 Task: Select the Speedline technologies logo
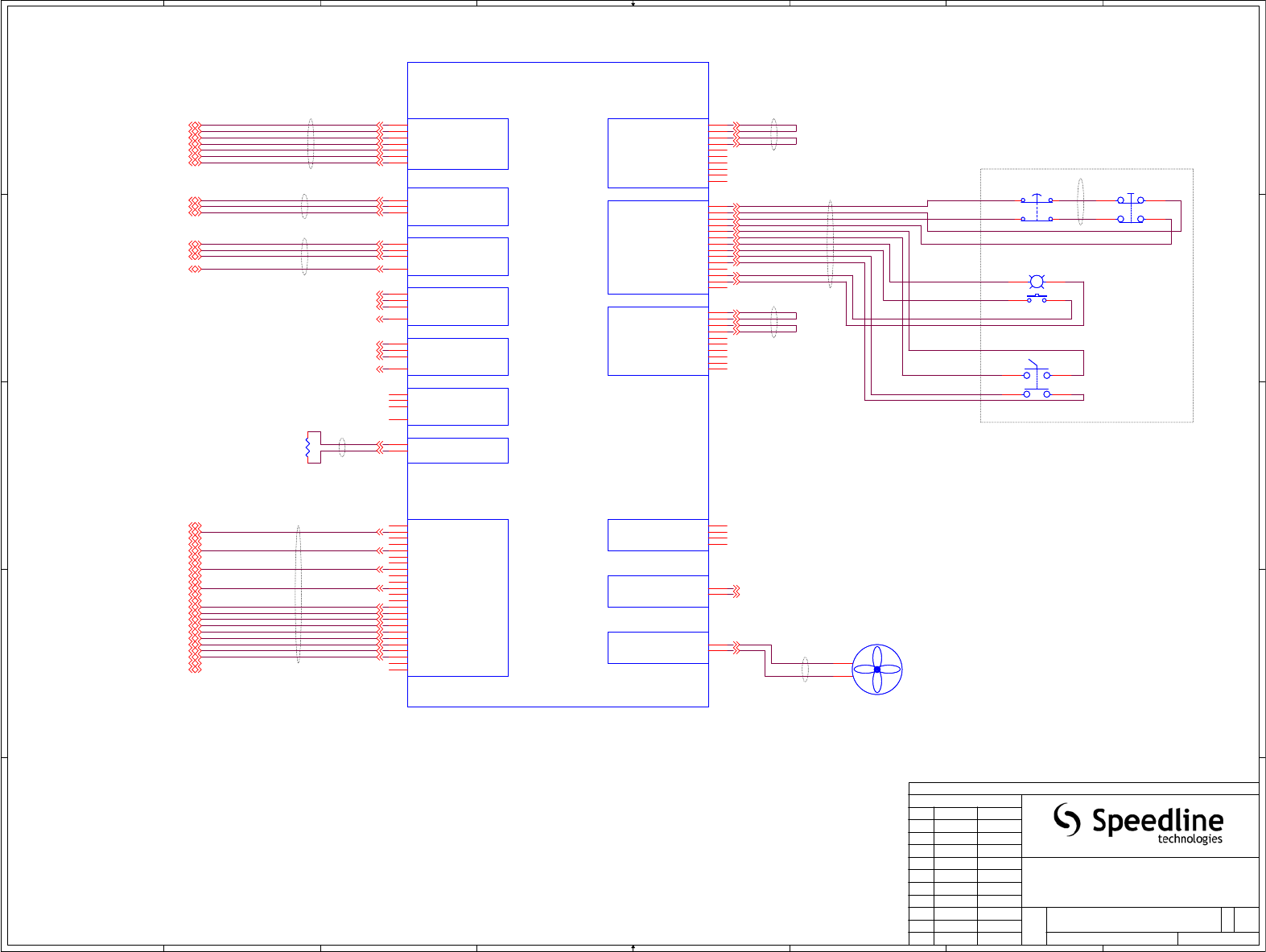(1138, 823)
